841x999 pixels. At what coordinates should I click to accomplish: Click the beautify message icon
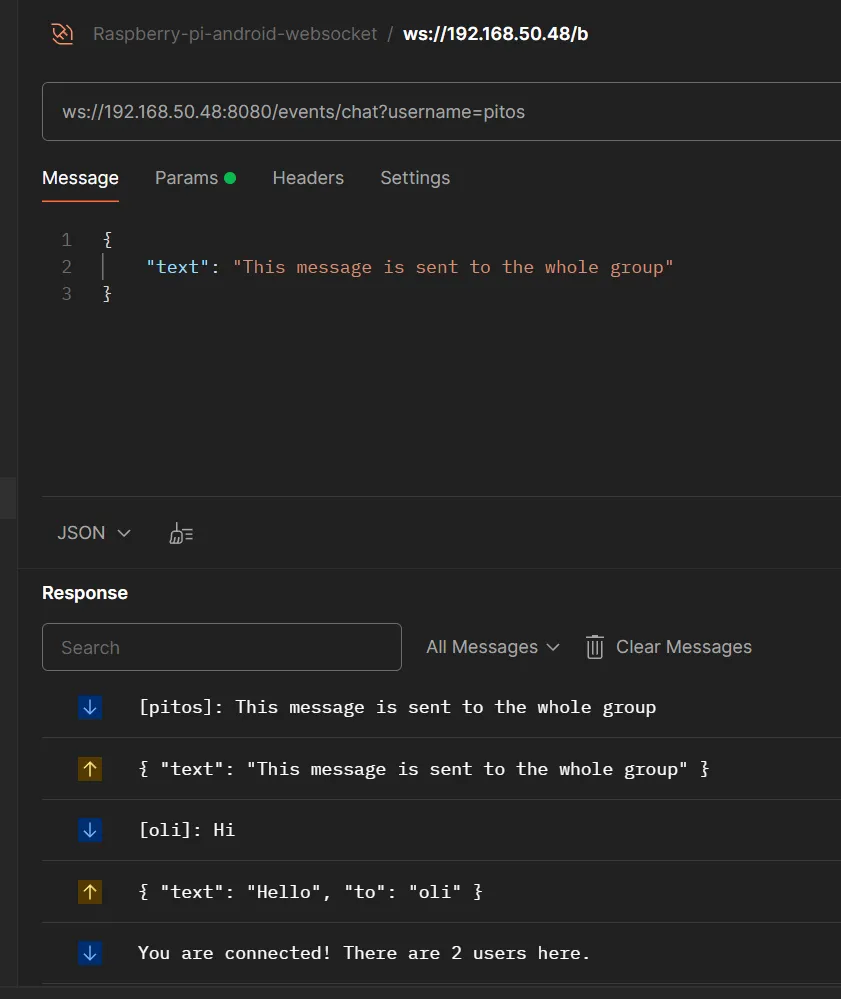[x=181, y=533]
